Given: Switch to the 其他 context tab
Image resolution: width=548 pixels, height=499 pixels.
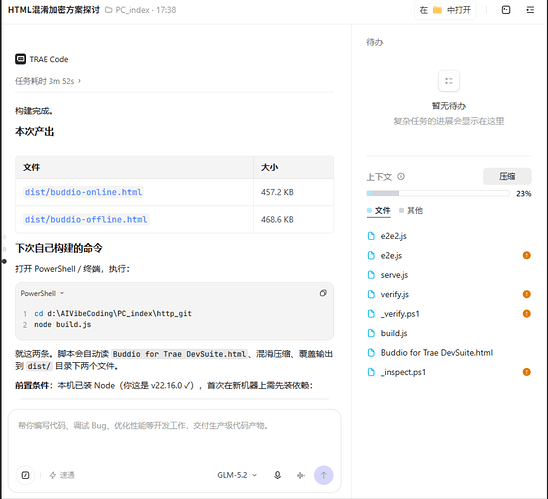Looking at the screenshot, I should click(x=411, y=210).
